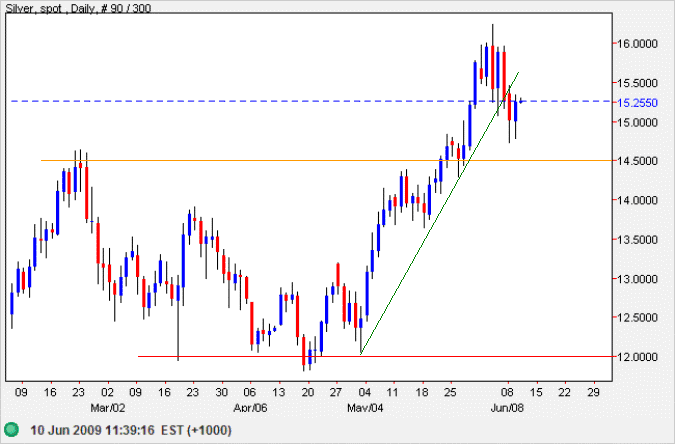Image resolution: width=675 pixels, height=444 pixels.
Task: Click the 'Apr/06' month label
Action: (x=250, y=407)
